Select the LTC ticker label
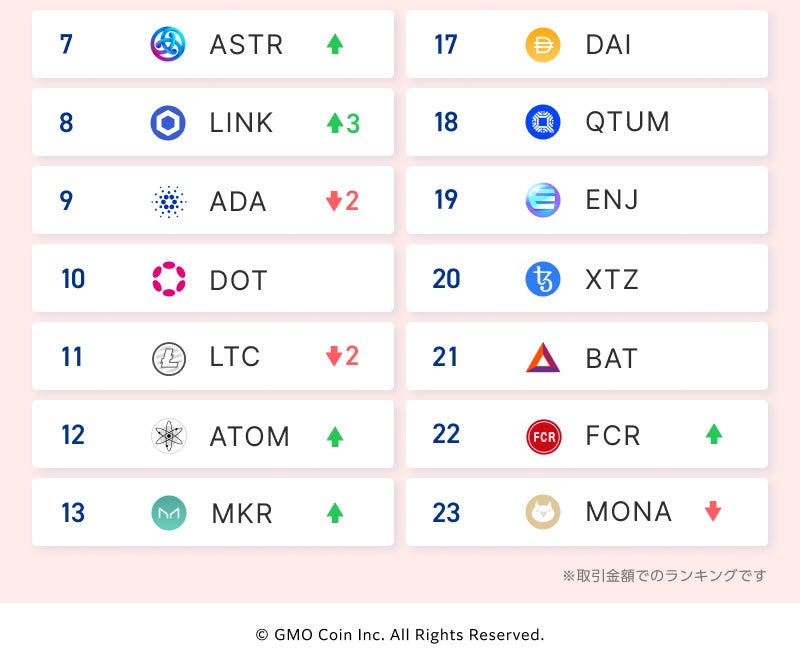The image size is (800, 666). click(x=235, y=357)
